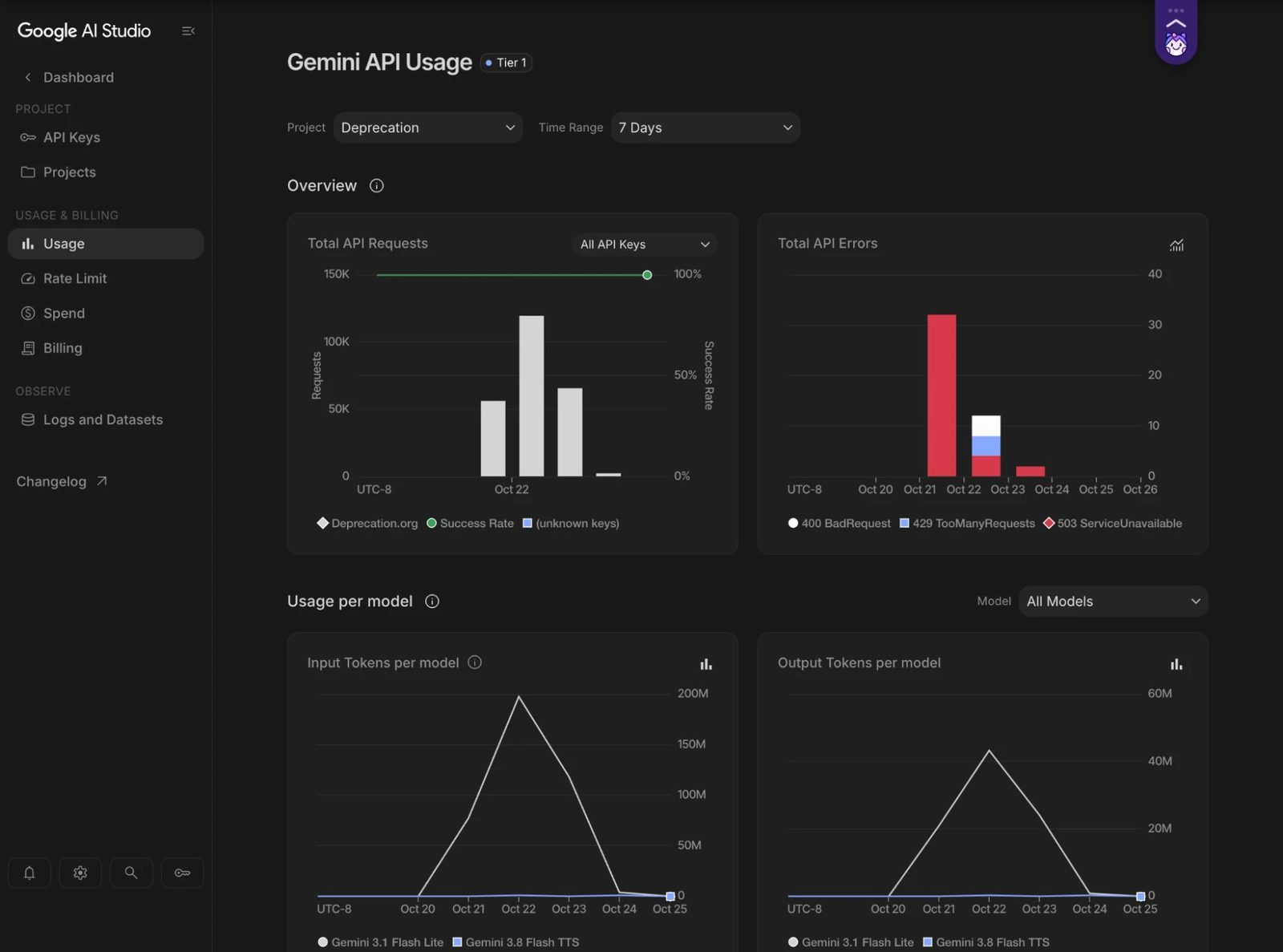Open settings with the gear icon
The height and width of the screenshot is (952, 1283).
click(80, 873)
